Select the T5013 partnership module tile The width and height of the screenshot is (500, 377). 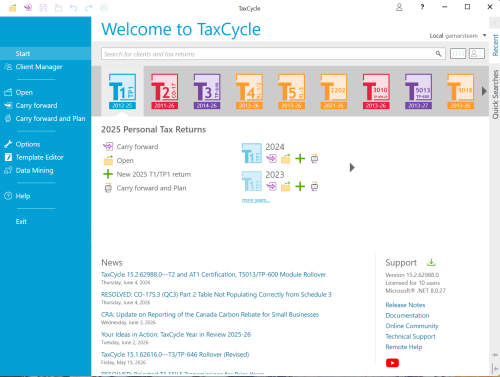(x=418, y=91)
